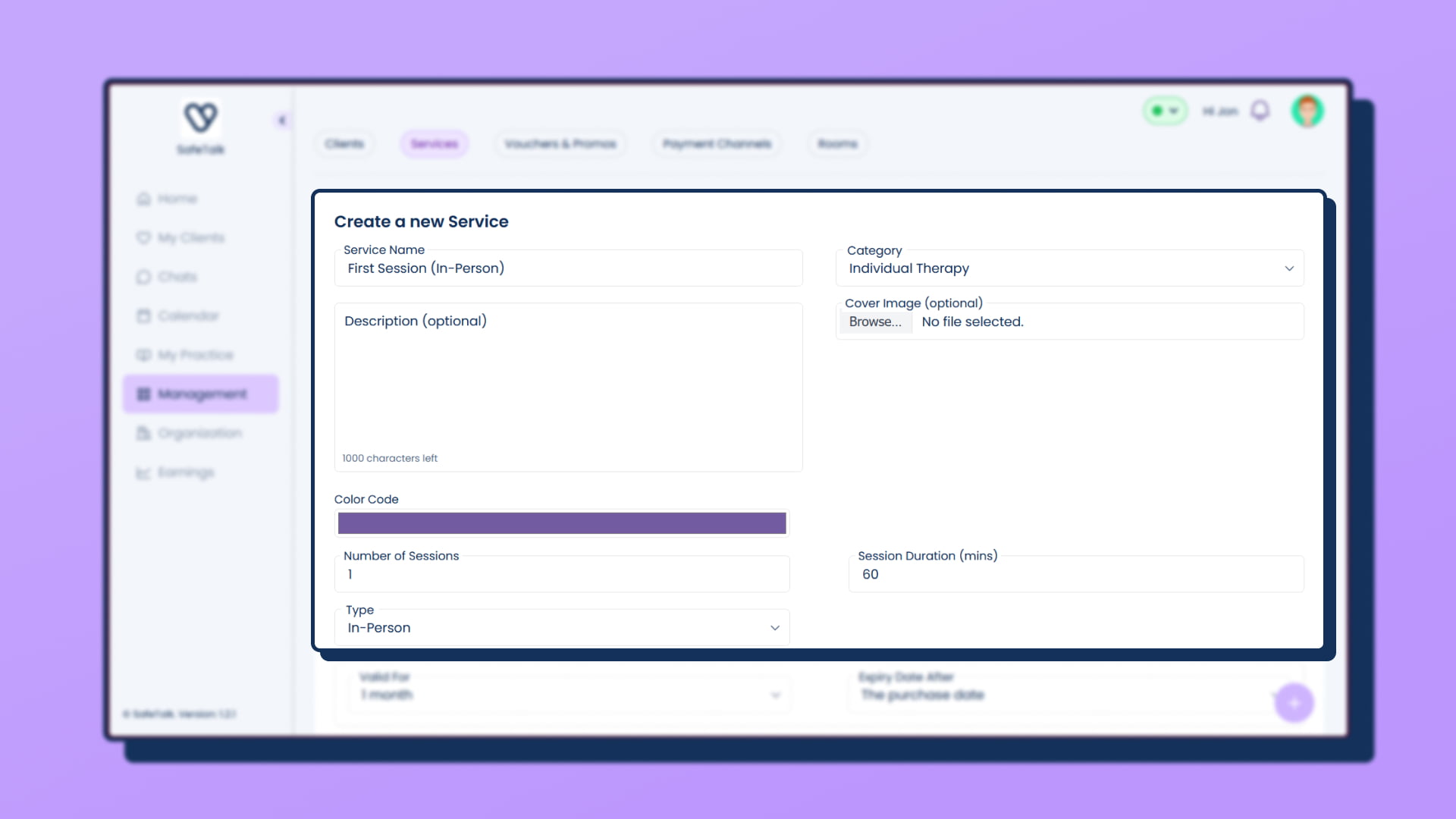
Task: Select Management in the sidebar
Action: [201, 394]
